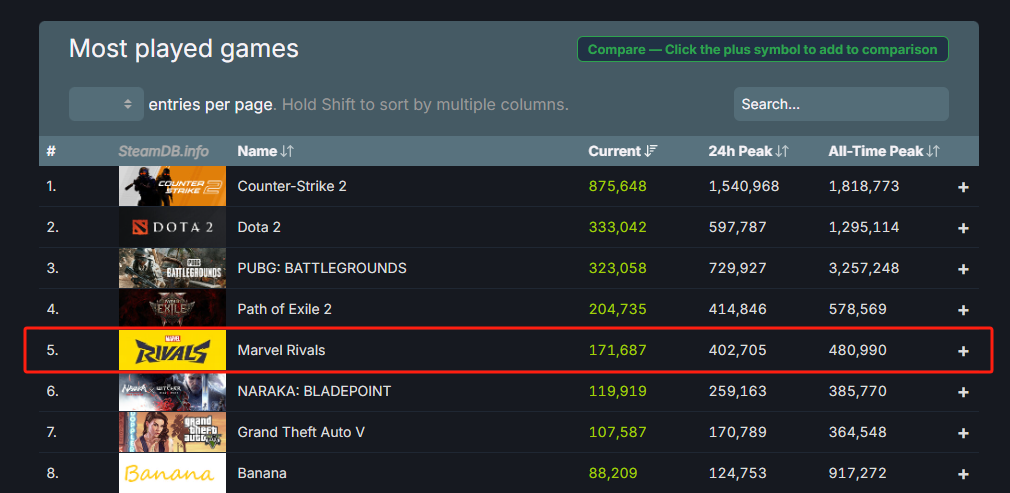The width and height of the screenshot is (1010, 493).
Task: Click the Grand Theft Auto V thumbnail
Action: point(172,432)
